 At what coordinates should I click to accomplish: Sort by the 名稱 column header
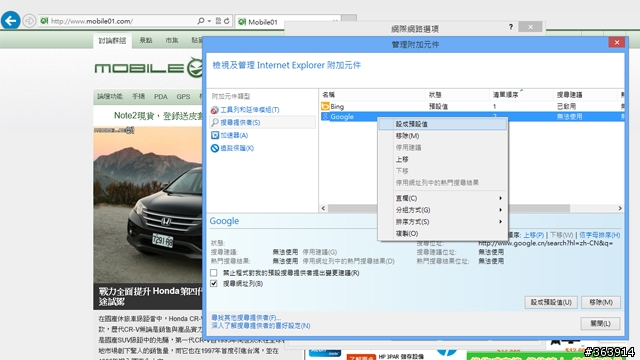372,95
